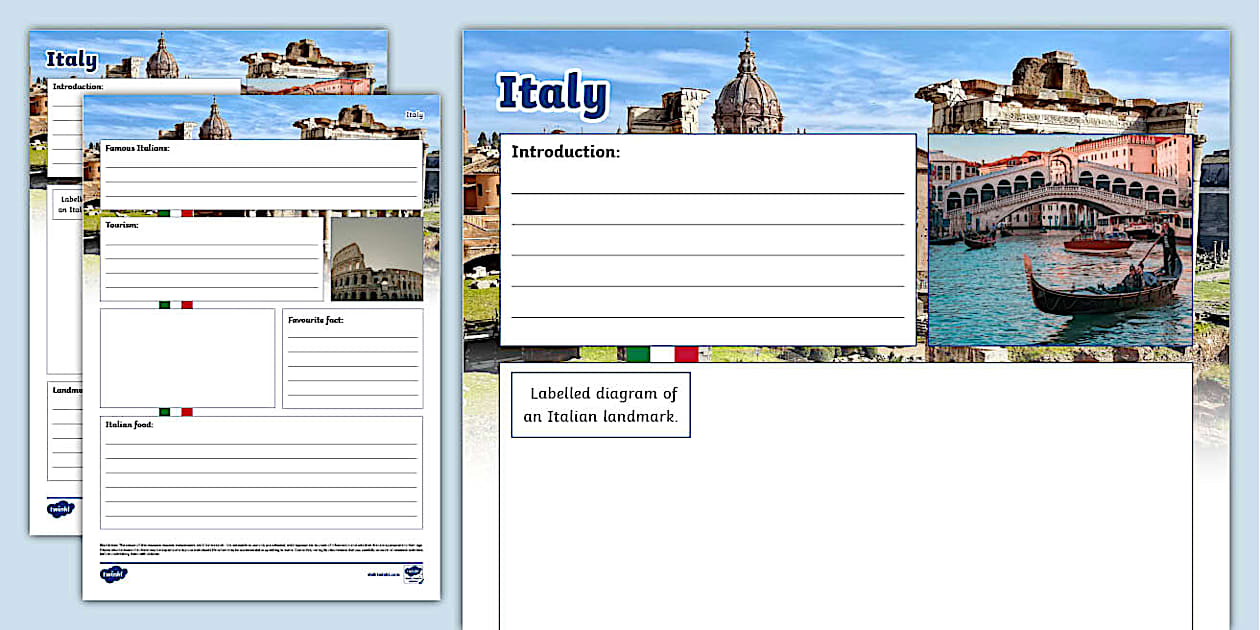Click the Colosseum photo
Image resolution: width=1260 pixels, height=630 pixels.
click(x=377, y=260)
